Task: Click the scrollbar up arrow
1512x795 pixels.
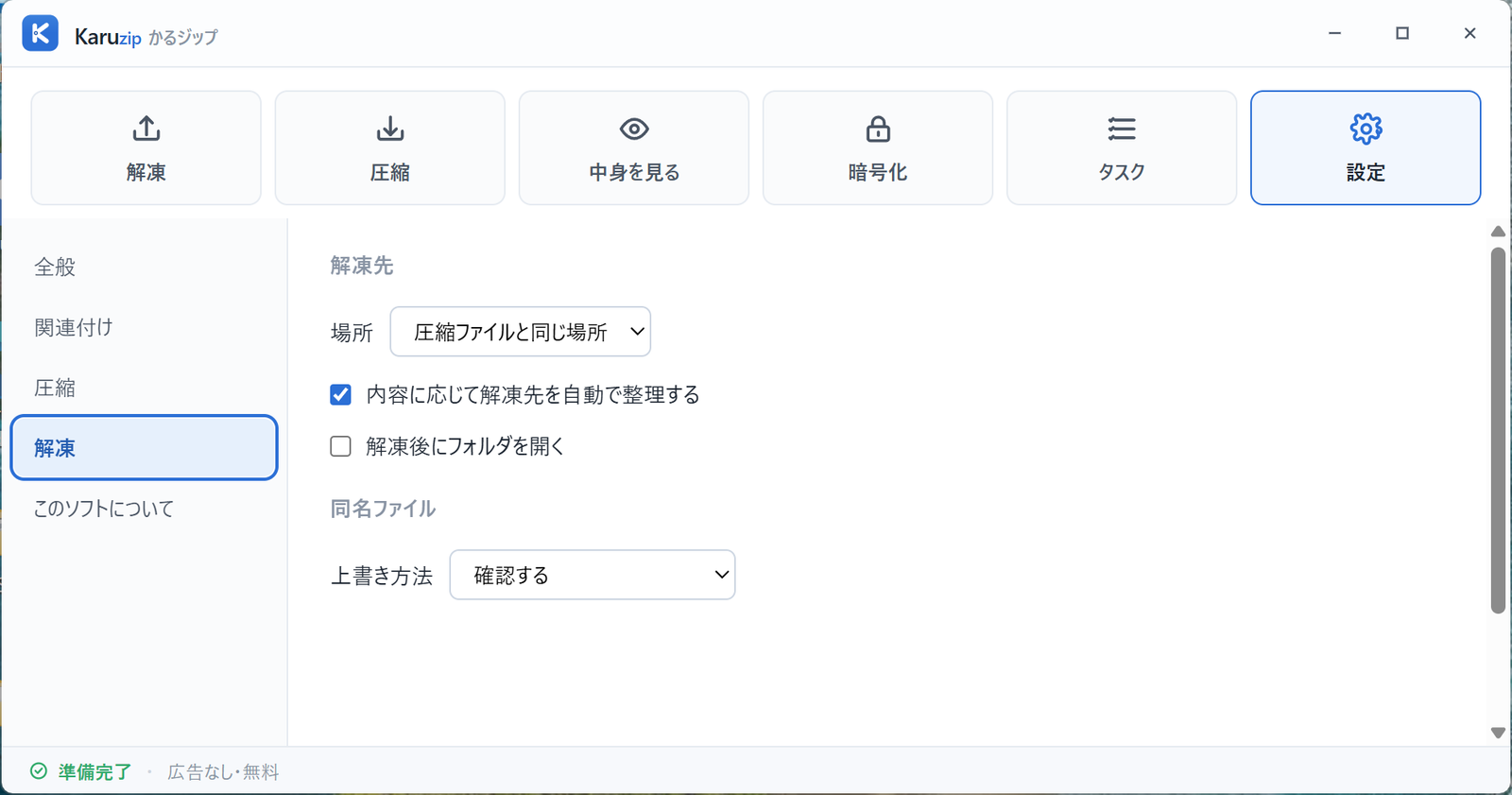Action: point(1498,232)
